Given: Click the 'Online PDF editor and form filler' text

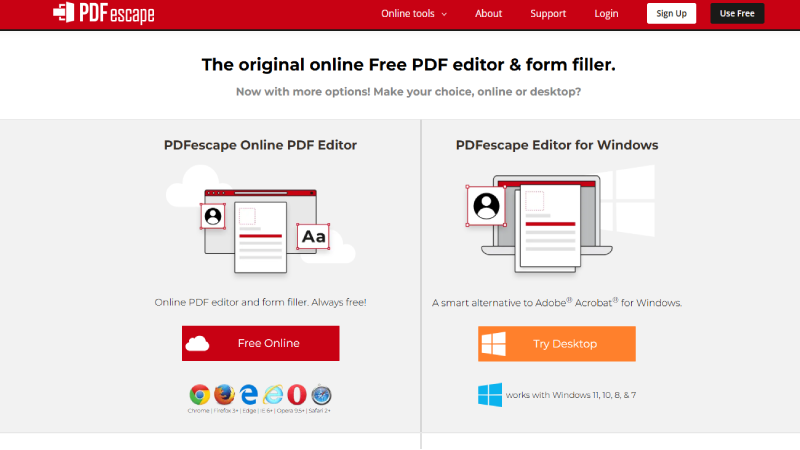Looking at the screenshot, I should (260, 302).
